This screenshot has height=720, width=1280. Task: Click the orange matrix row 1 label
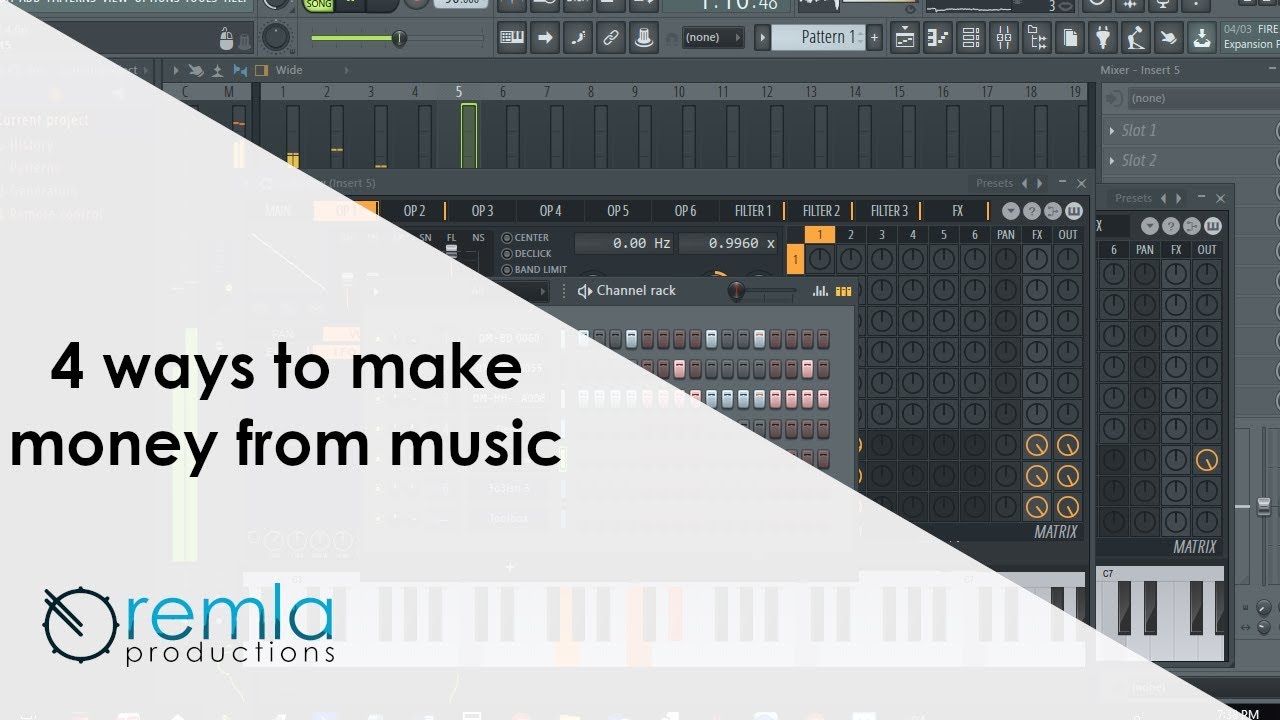pyautogui.click(x=795, y=259)
